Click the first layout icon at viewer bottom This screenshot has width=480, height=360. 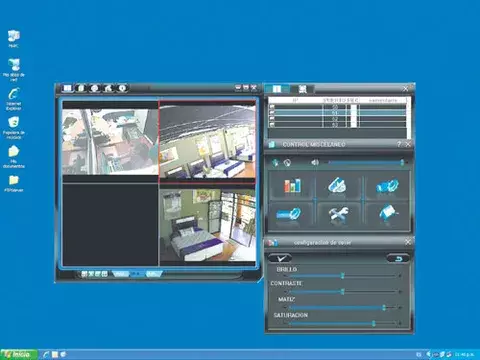[x=84, y=274]
